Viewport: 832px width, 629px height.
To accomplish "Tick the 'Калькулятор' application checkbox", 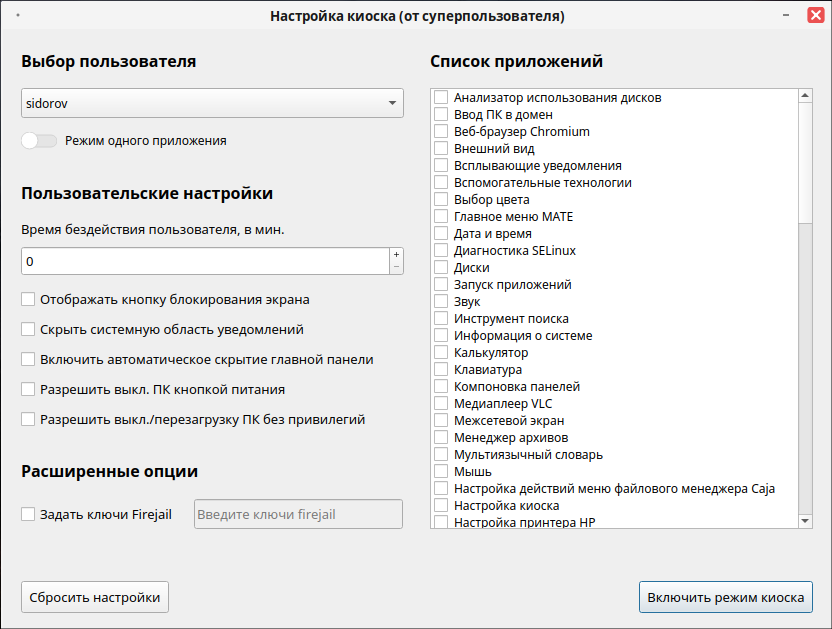I will point(441,353).
